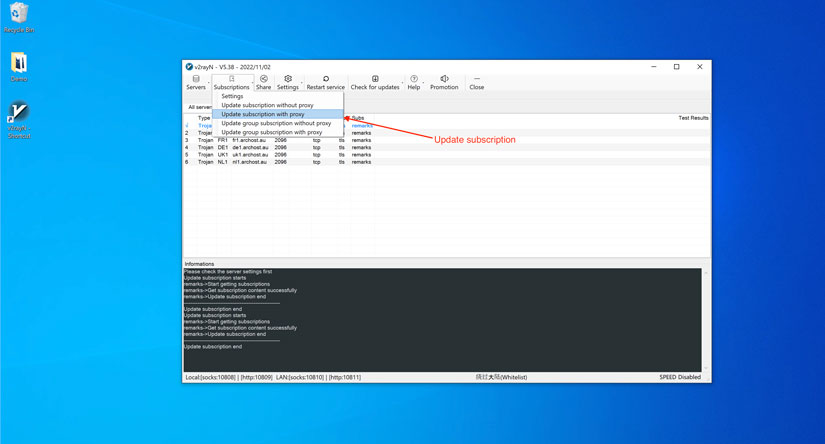825x444 pixels.
Task: Click the Promotion megaphone icon
Action: click(x=444, y=82)
